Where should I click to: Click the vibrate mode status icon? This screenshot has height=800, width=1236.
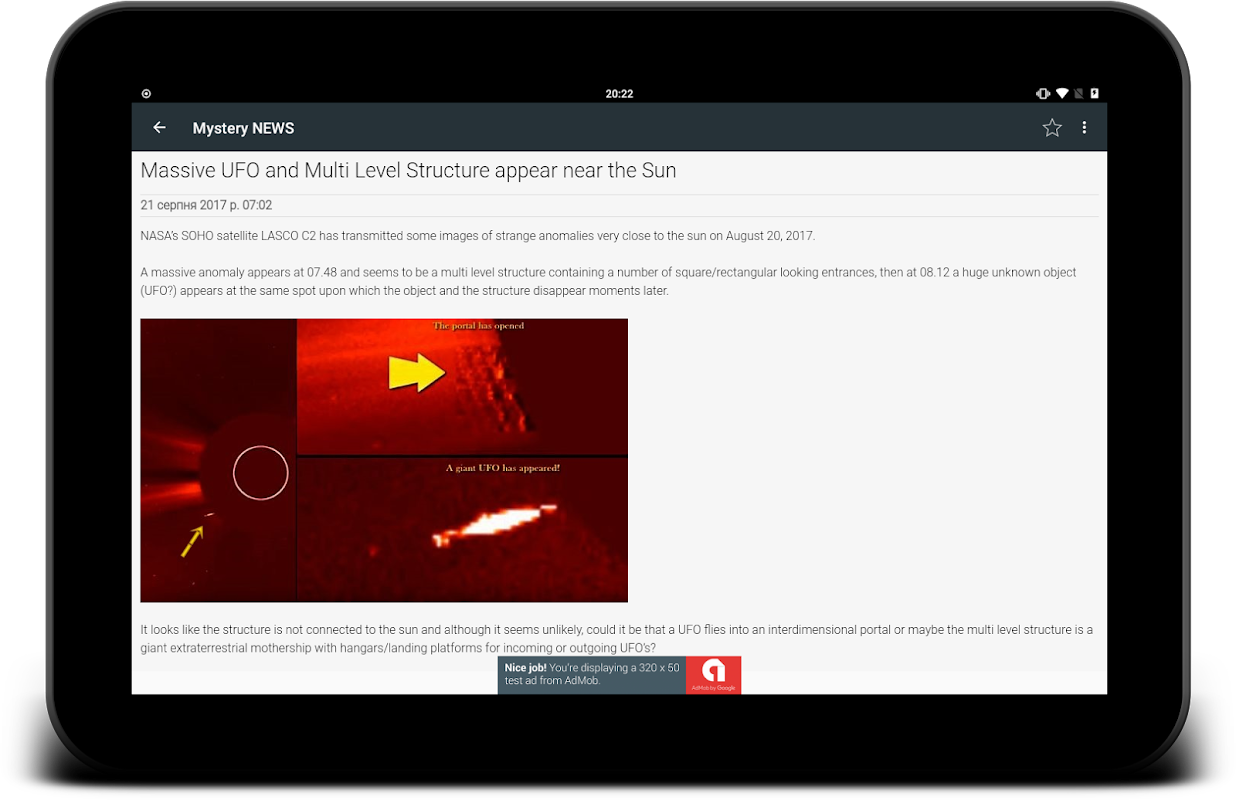1043,94
